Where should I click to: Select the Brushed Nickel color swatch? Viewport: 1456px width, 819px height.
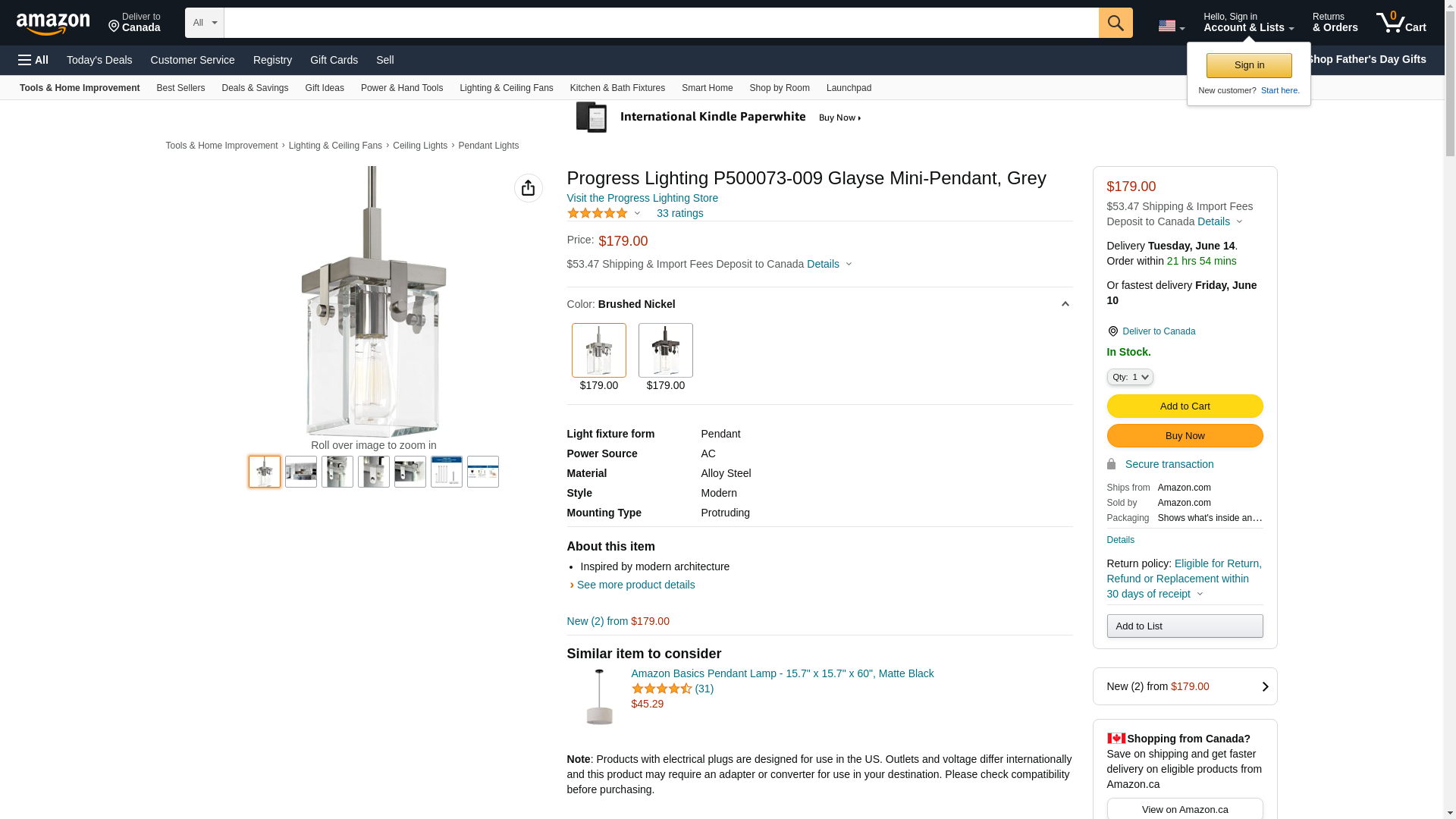(598, 350)
